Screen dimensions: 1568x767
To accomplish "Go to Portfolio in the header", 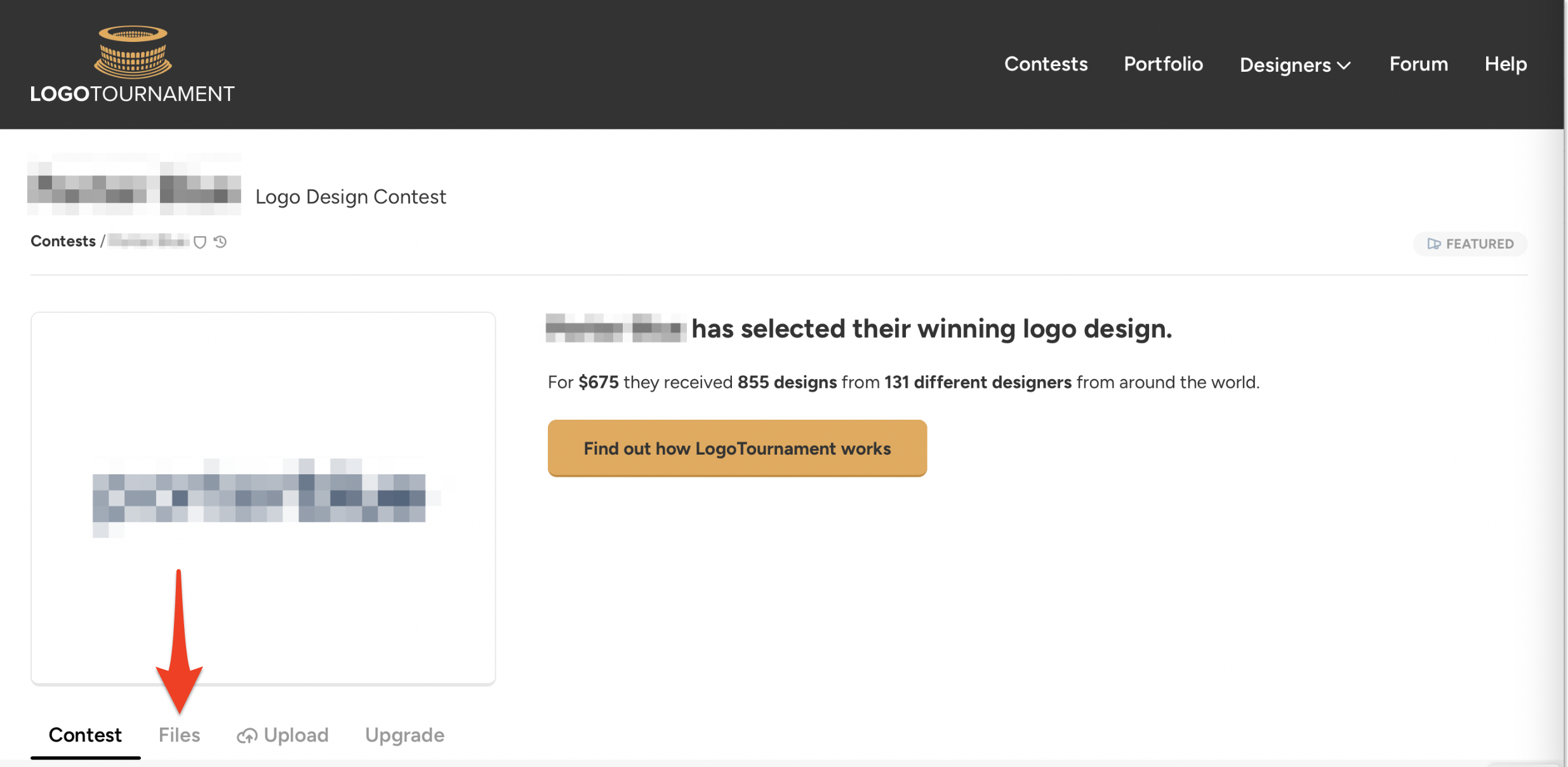I will coord(1163,64).
